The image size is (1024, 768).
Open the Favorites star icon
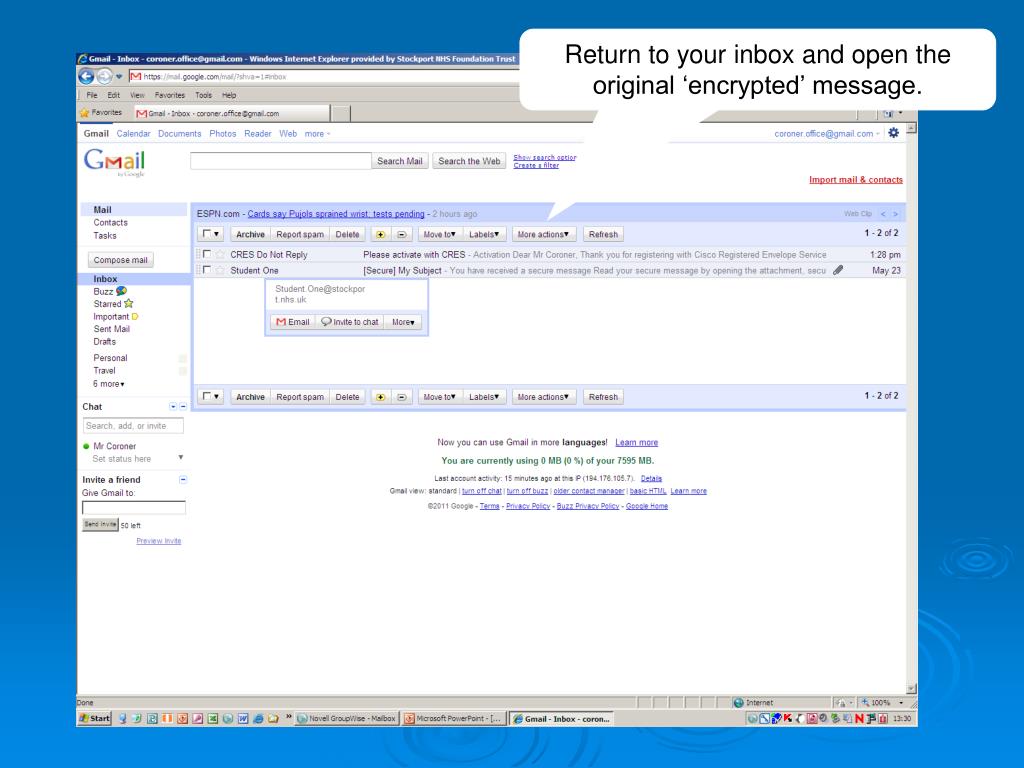click(84, 113)
